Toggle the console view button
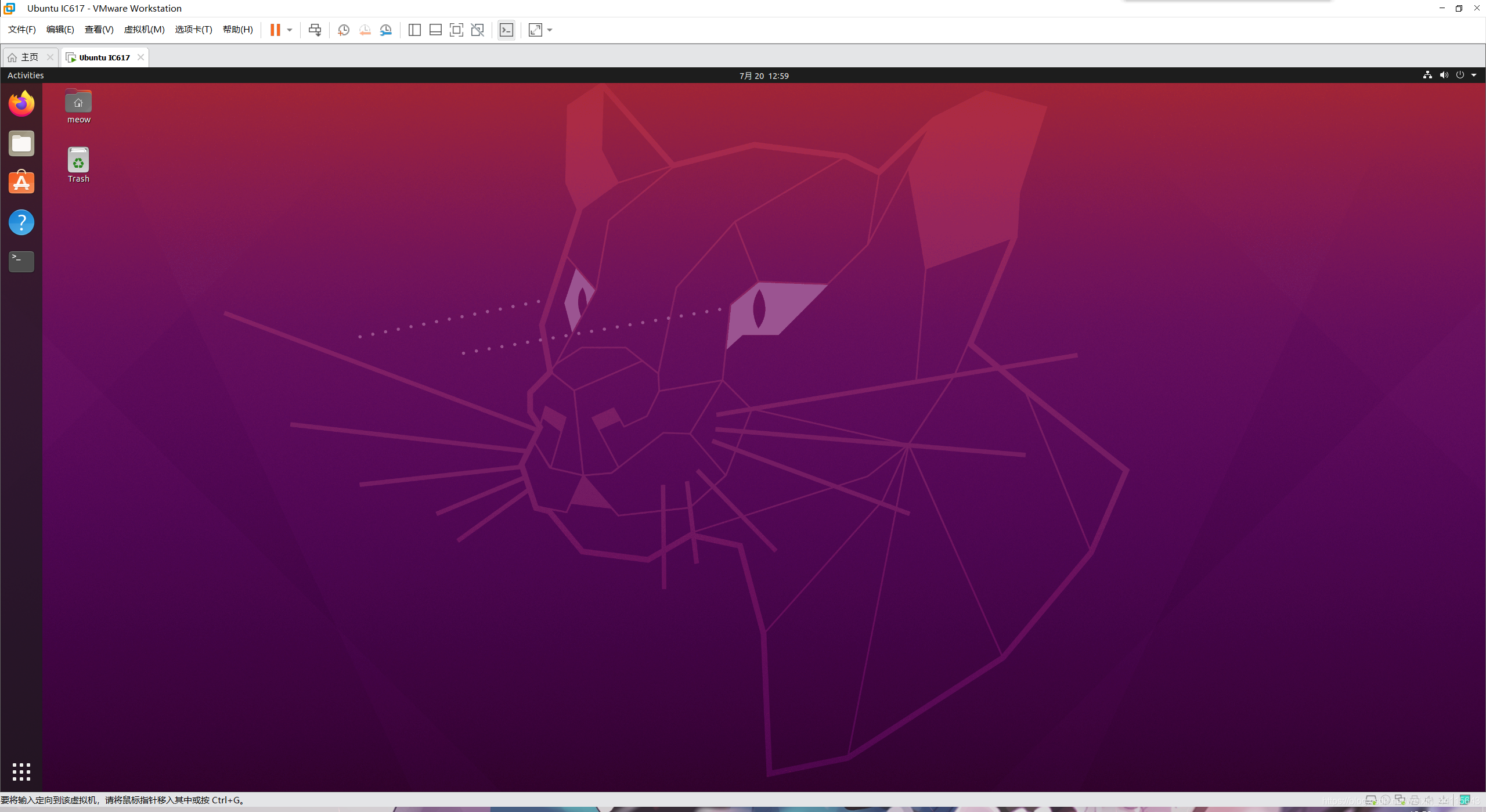The image size is (1486, 812). [x=506, y=30]
